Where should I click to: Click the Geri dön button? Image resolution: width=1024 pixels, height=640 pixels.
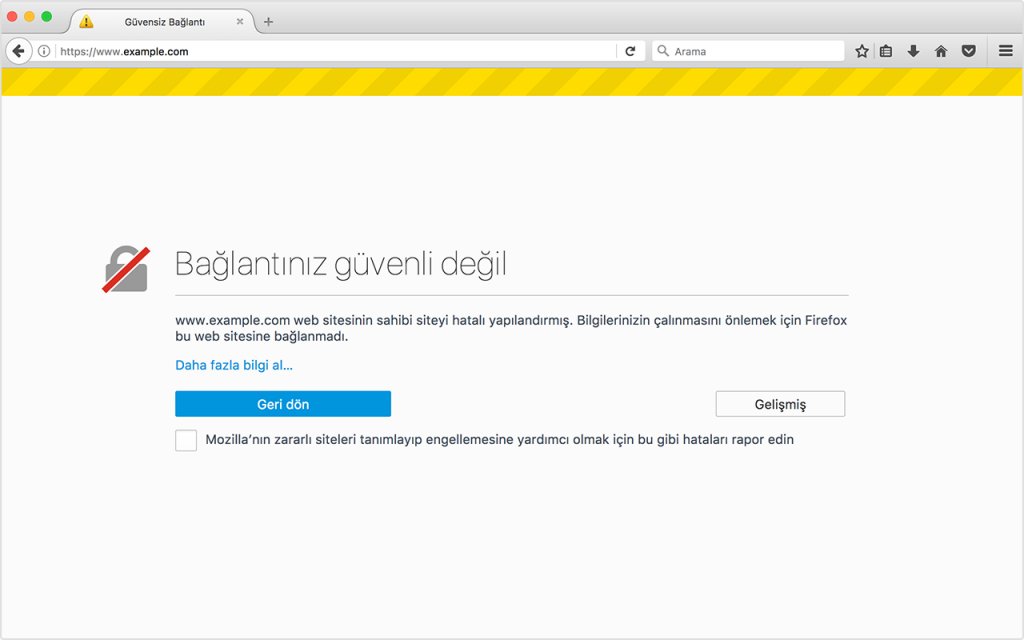pyautogui.click(x=283, y=403)
